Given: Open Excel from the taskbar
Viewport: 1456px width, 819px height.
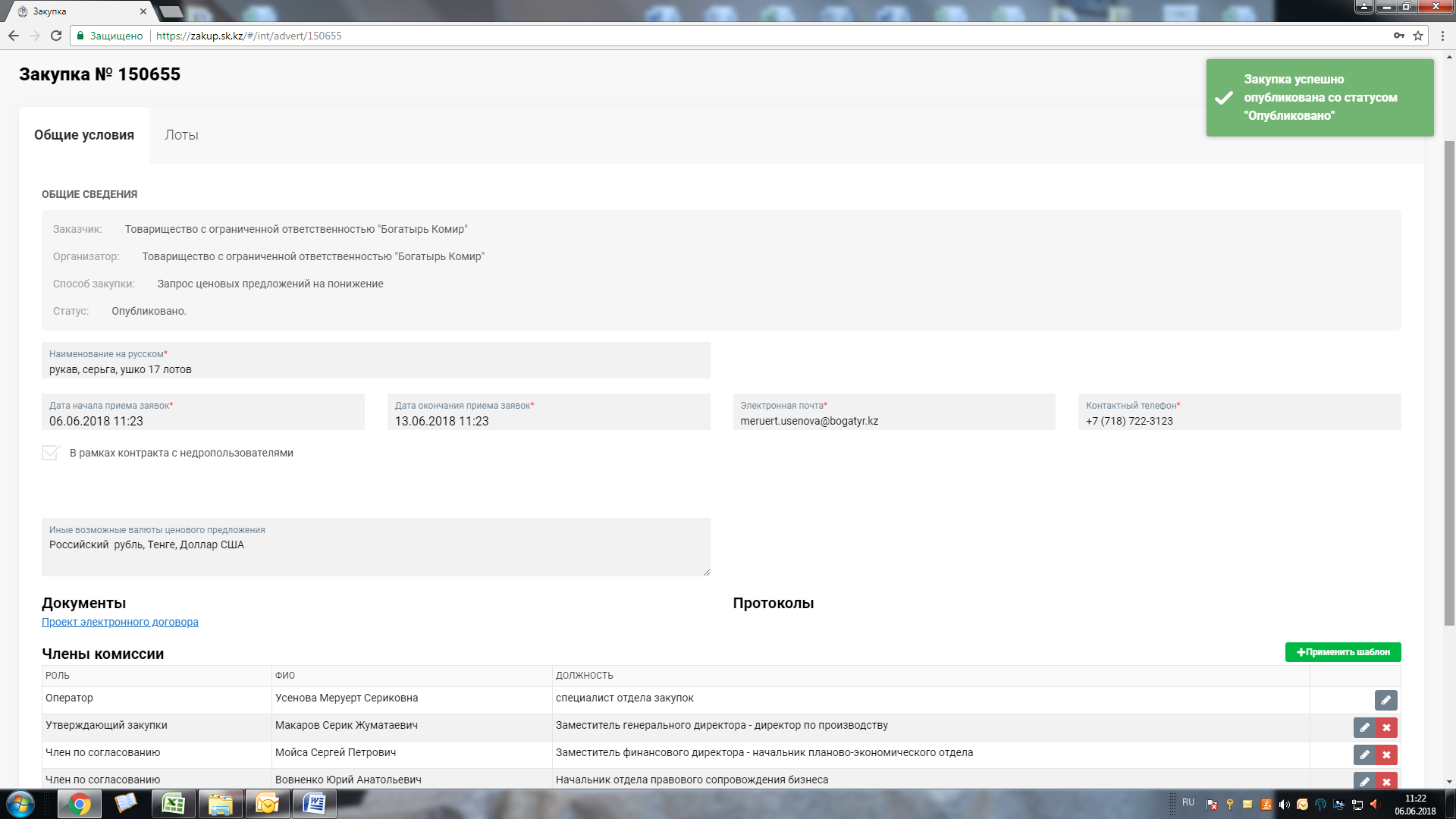Looking at the screenshot, I should pos(174,804).
